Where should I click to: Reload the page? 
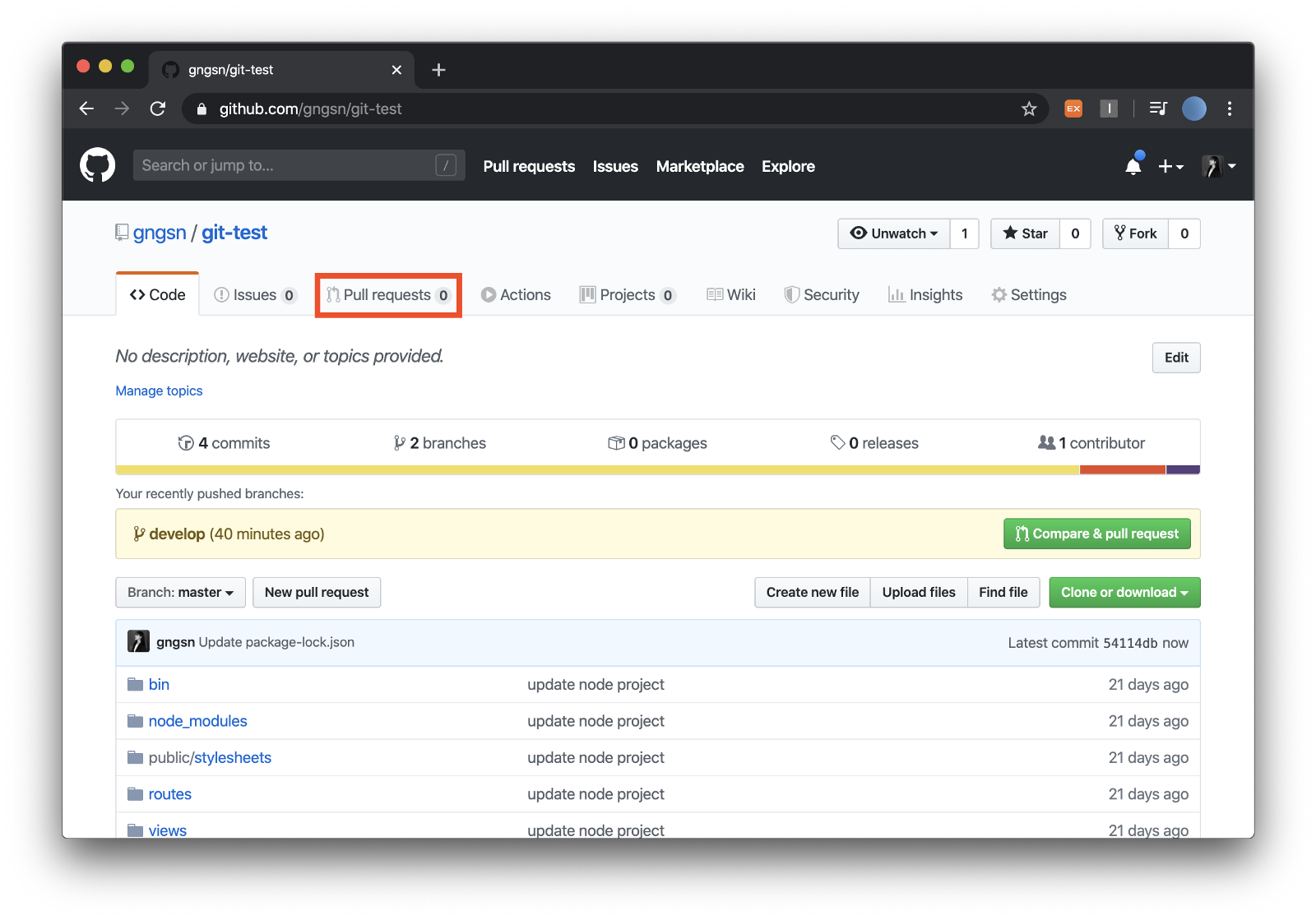[x=158, y=109]
